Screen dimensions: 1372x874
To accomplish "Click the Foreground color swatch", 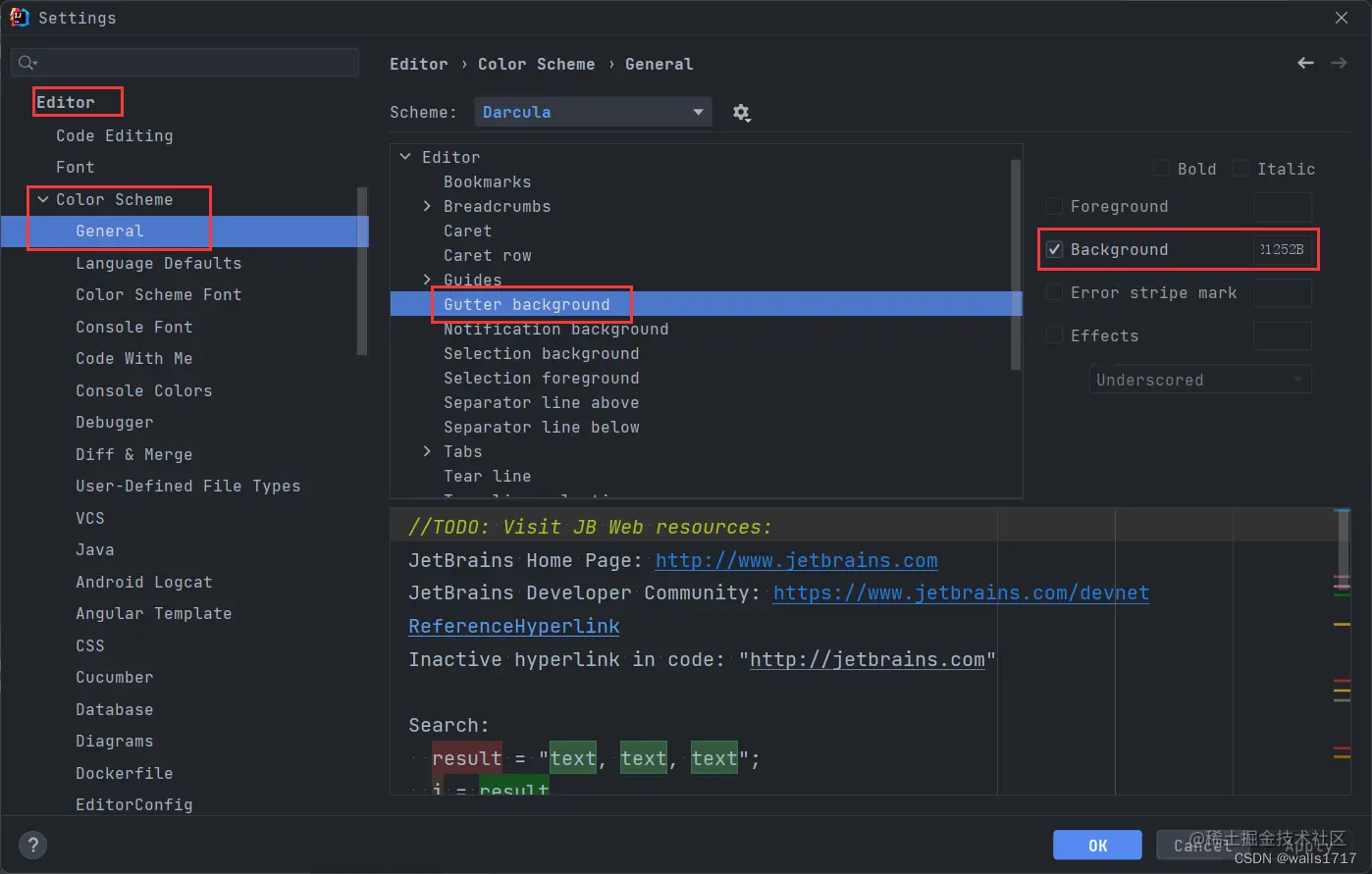I will pyautogui.click(x=1283, y=207).
